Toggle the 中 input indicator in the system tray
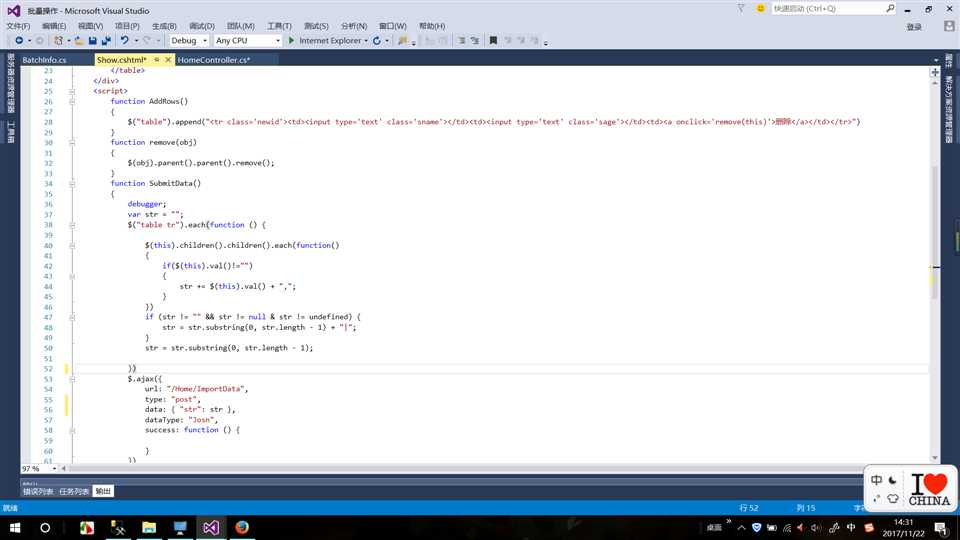This screenshot has height=540, width=960. click(x=851, y=528)
